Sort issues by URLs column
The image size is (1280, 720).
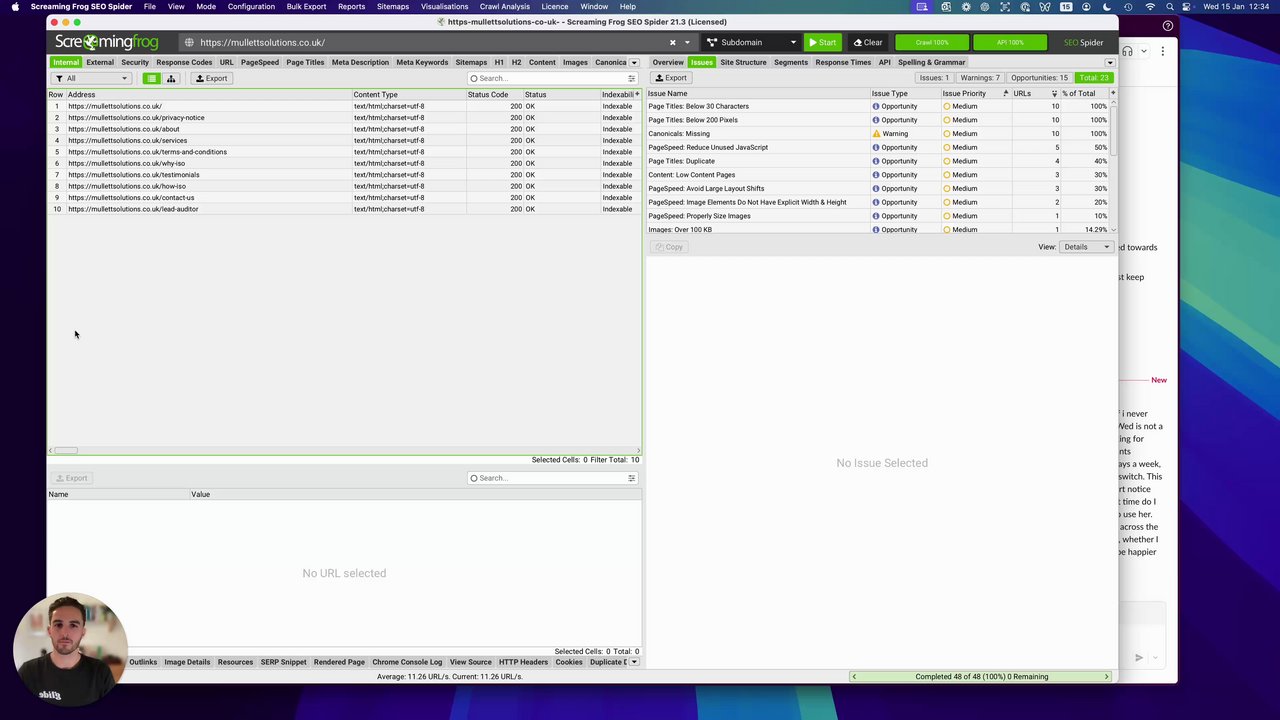(x=1035, y=93)
